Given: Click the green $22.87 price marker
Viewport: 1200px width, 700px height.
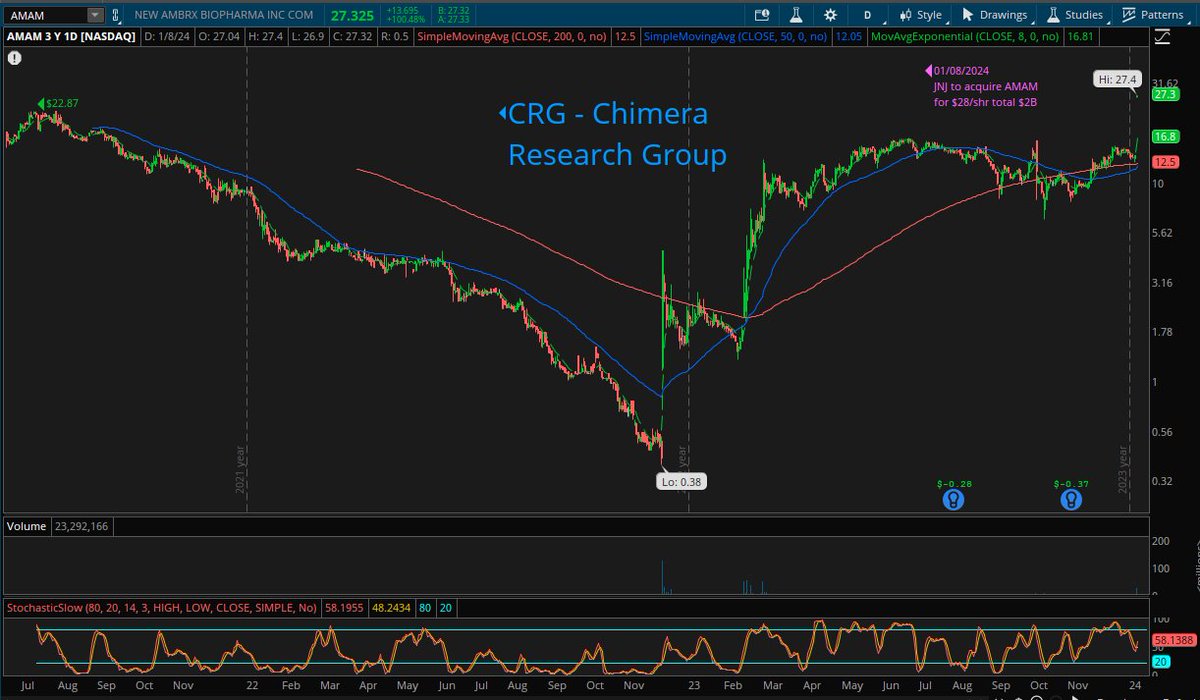Looking at the screenshot, I should coord(59,103).
